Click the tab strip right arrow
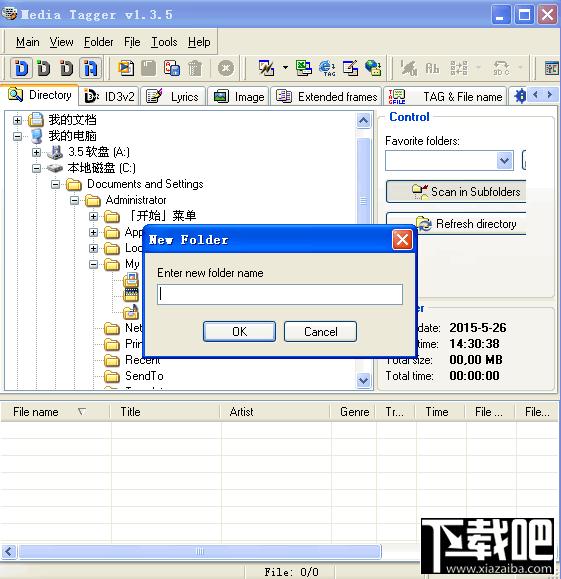Screen dimensions: 561x579 click(550, 95)
